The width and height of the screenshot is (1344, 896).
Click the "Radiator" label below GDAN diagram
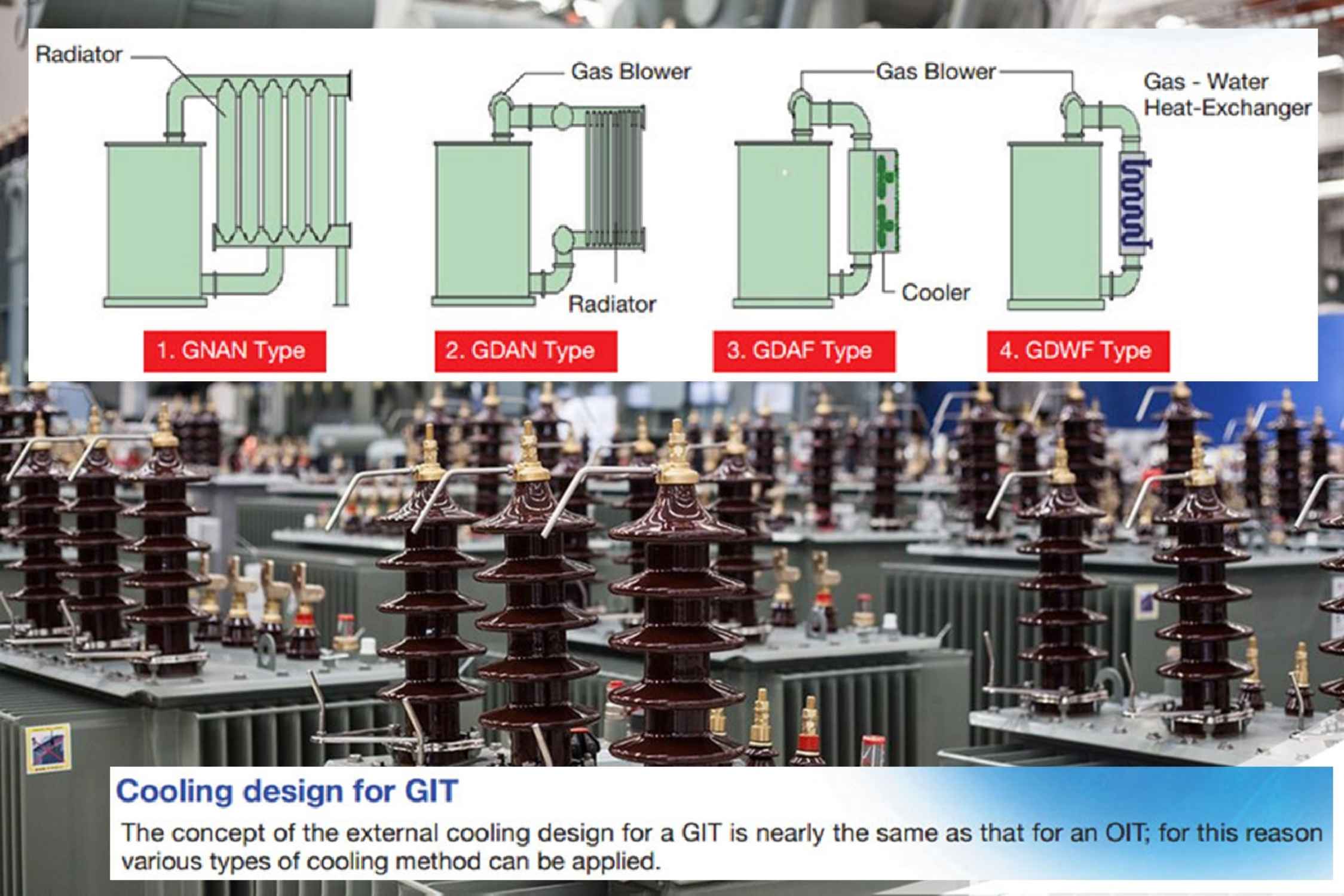click(611, 305)
